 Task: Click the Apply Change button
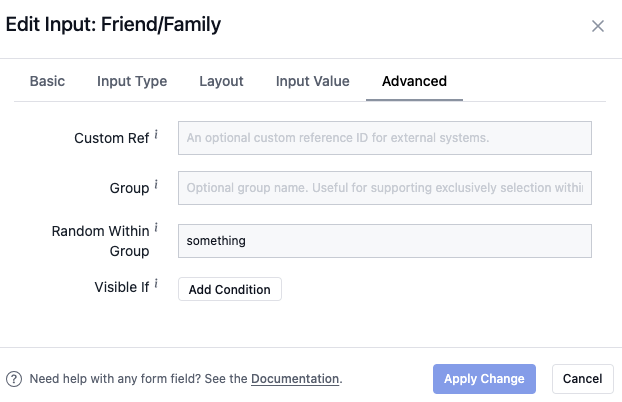[484, 379]
